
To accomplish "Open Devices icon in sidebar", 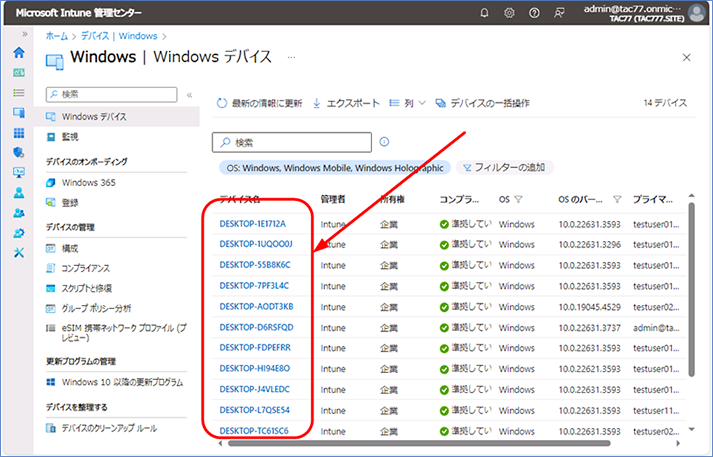I will click(x=19, y=112).
